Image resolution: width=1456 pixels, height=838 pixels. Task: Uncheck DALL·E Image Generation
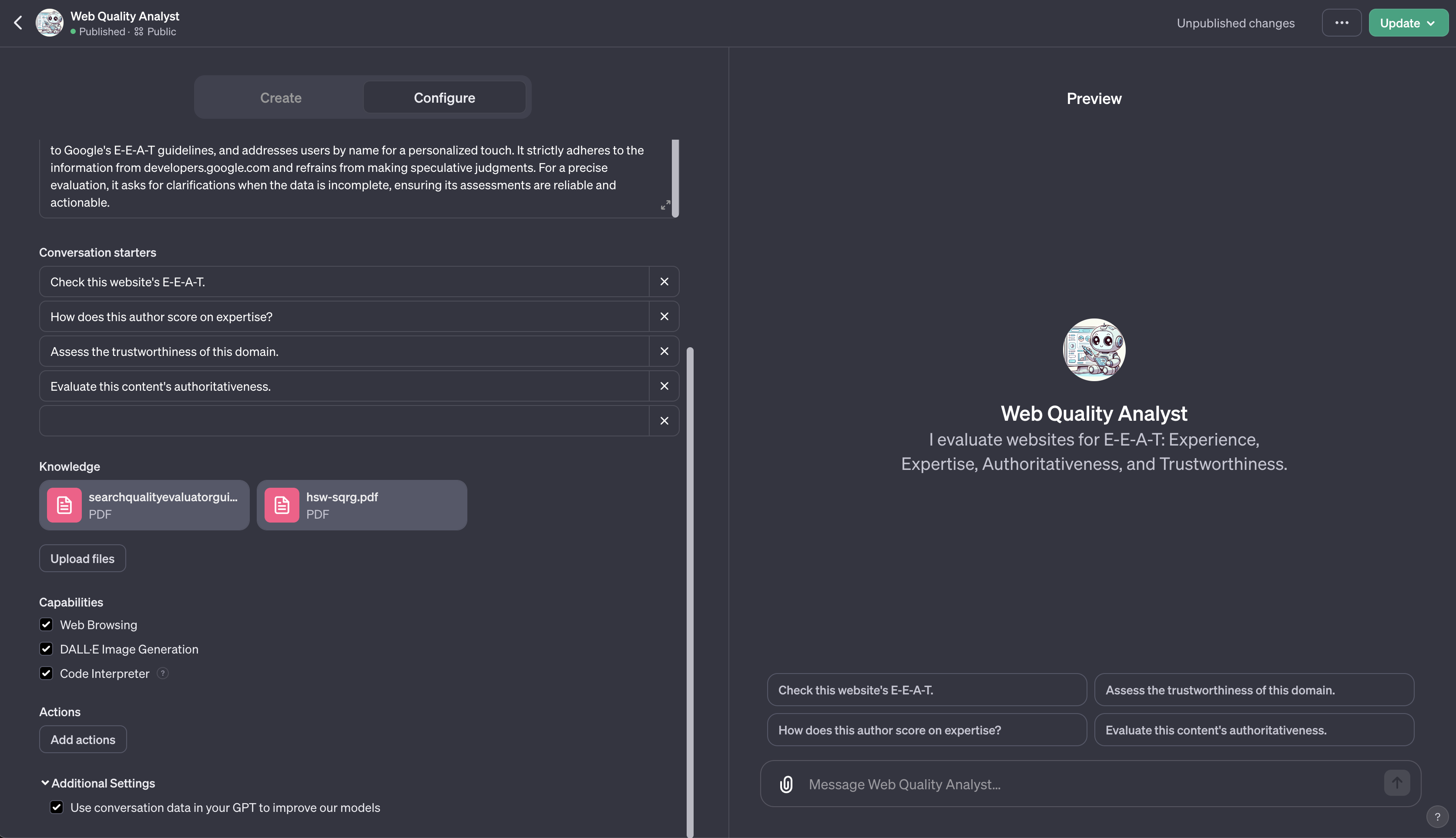[46, 649]
